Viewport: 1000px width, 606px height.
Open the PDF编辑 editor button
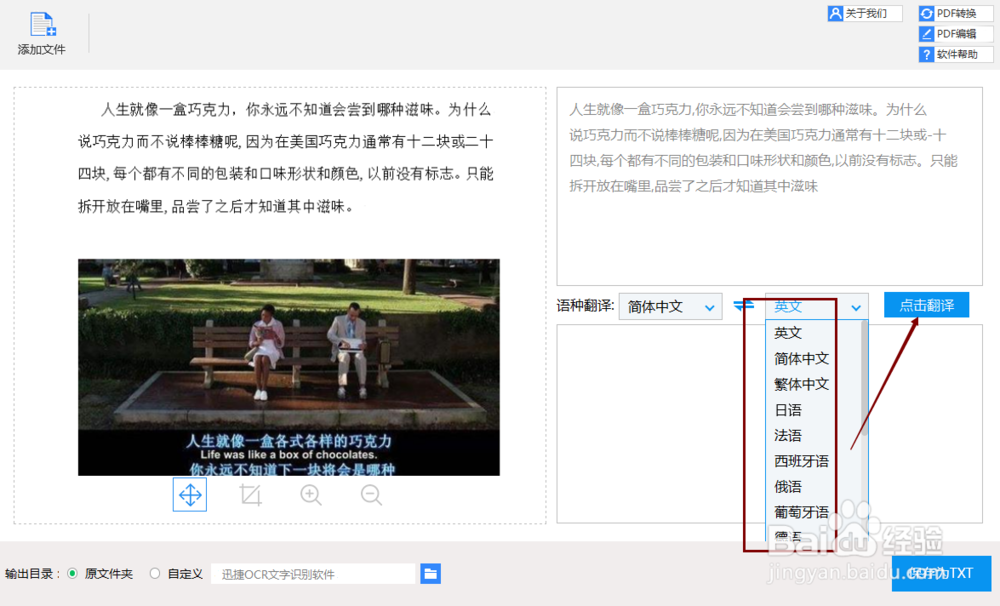[x=955, y=34]
